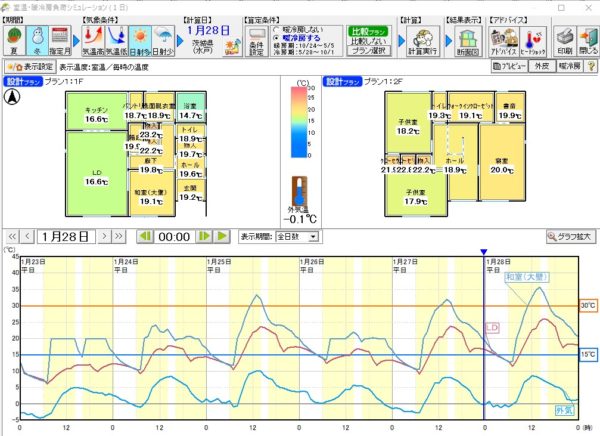Click the date field showing 1月28日
Image resolution: width=600 pixels, height=436 pixels.
(66, 237)
